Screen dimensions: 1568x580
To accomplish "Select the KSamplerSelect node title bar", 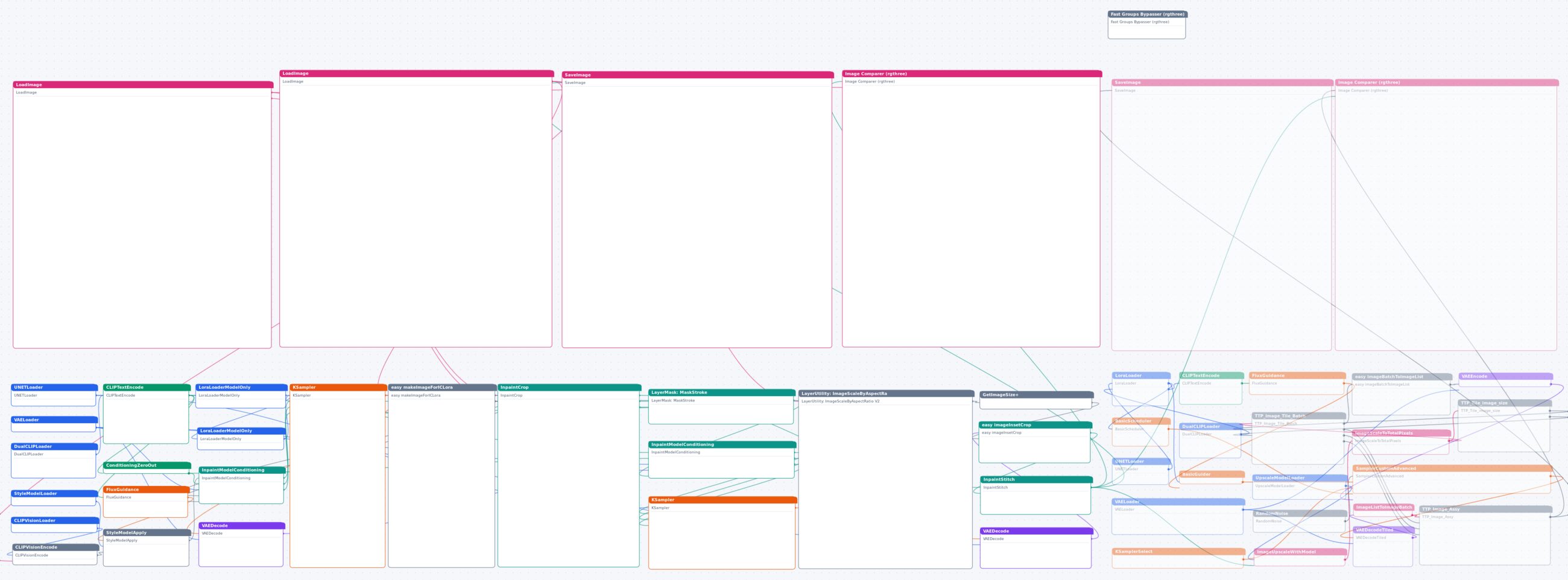I will 1178,552.
